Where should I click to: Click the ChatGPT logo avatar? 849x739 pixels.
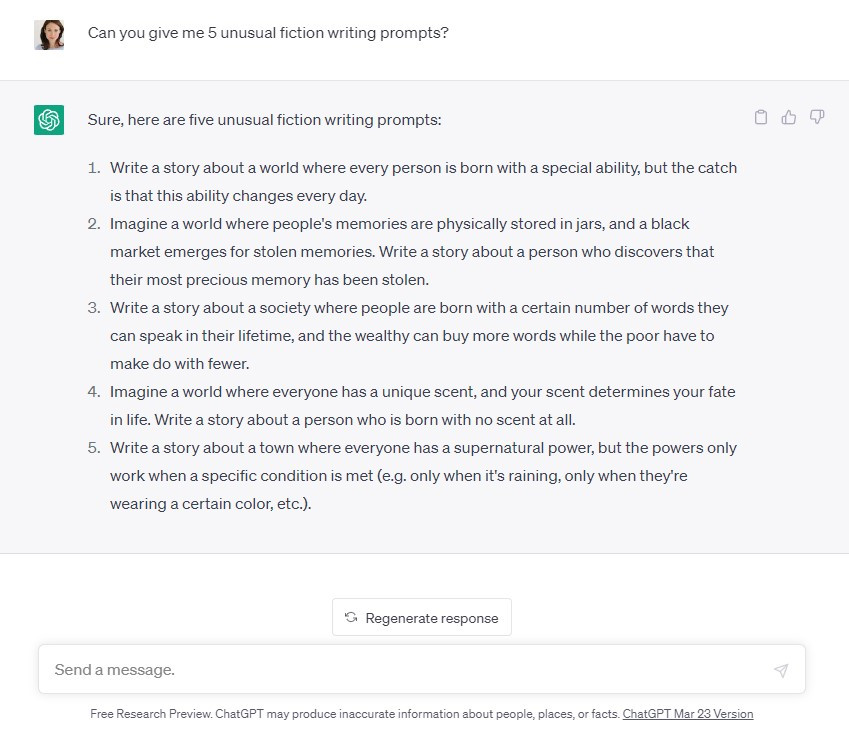click(x=49, y=120)
